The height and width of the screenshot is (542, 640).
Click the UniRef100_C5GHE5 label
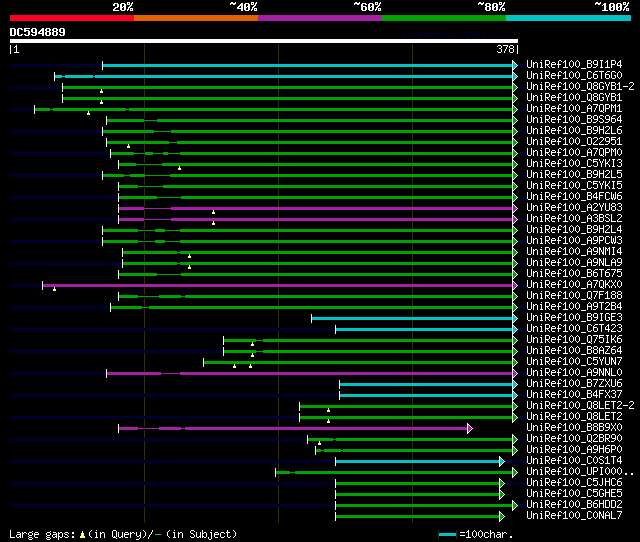click(574, 494)
